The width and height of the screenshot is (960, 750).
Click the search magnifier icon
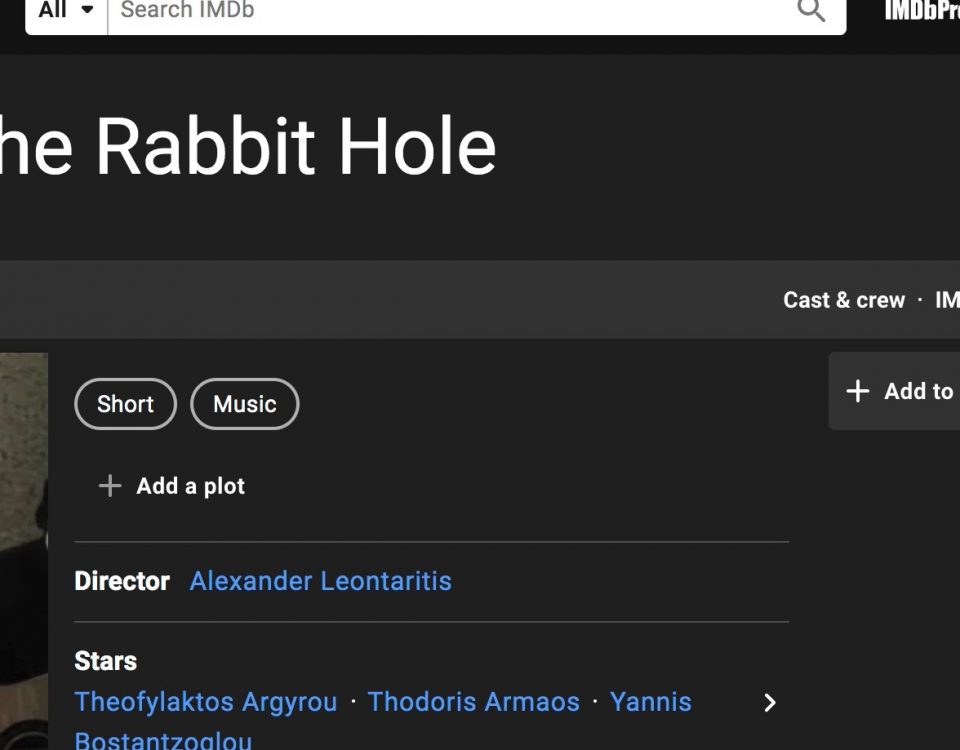point(811,11)
